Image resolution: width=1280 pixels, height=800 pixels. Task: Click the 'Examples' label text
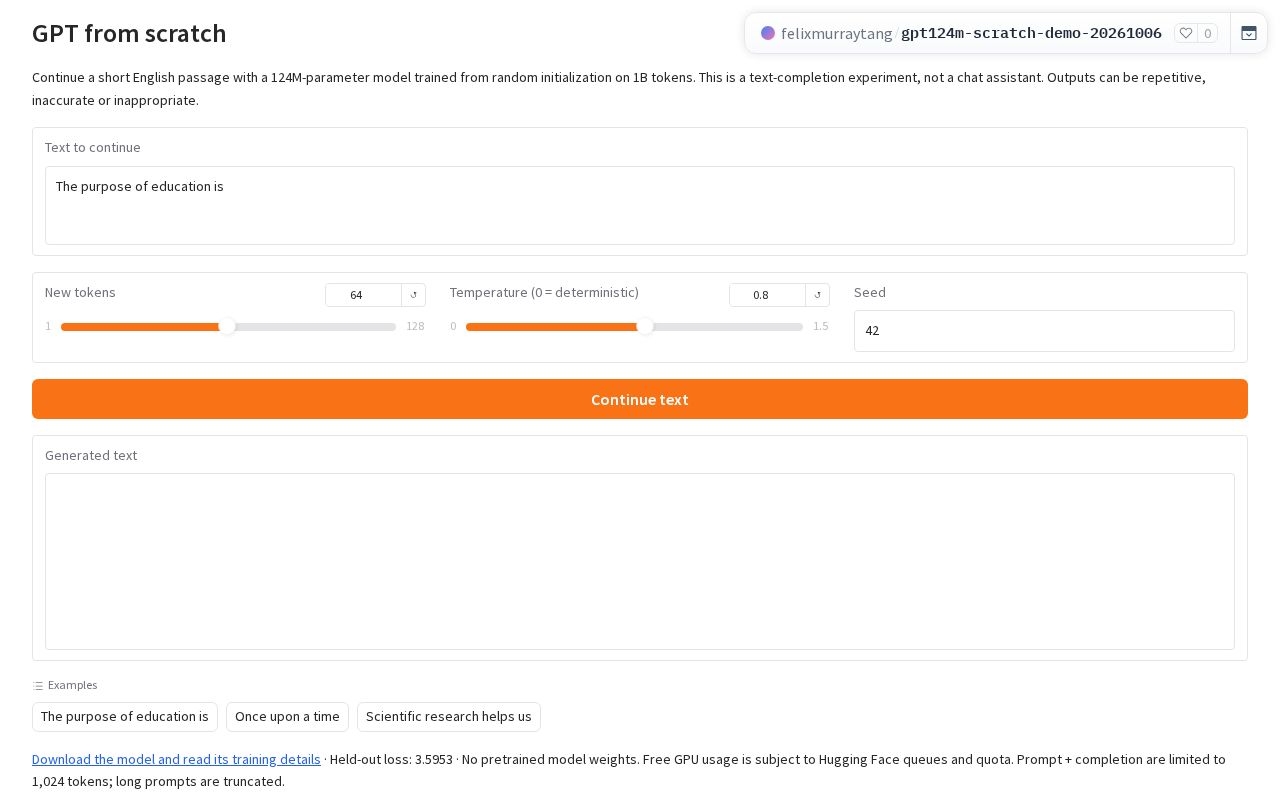[x=72, y=685]
